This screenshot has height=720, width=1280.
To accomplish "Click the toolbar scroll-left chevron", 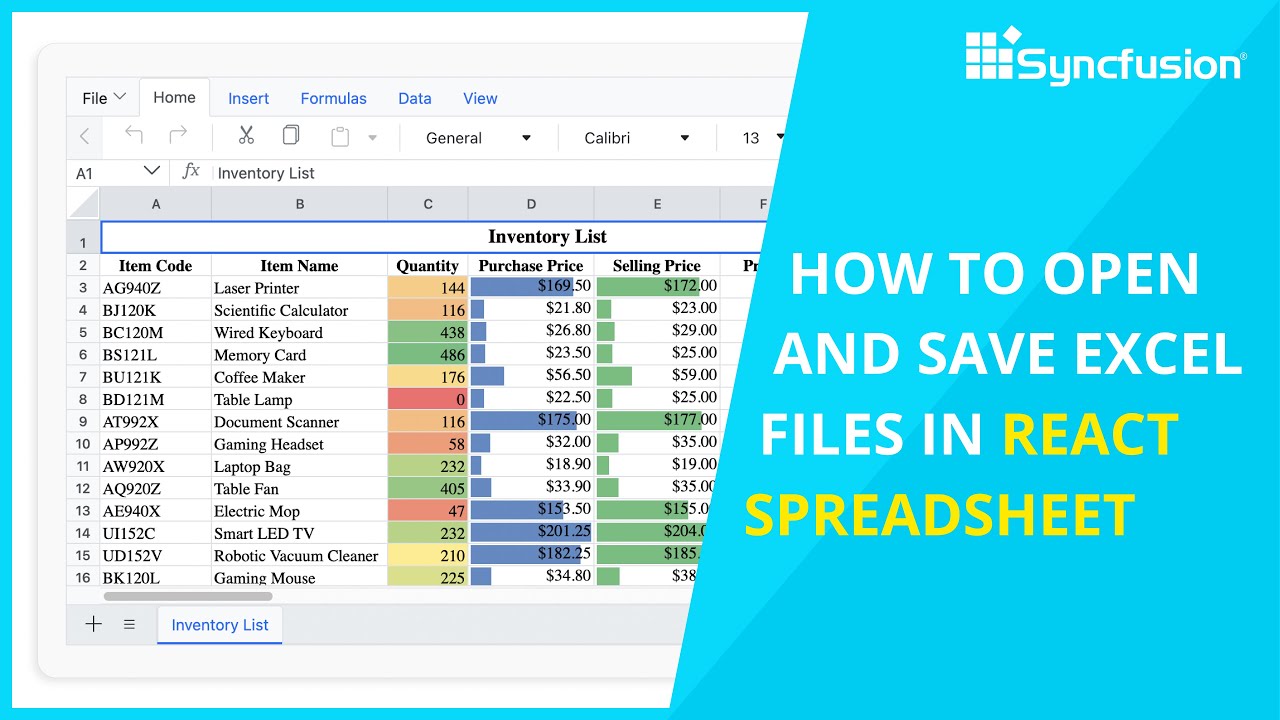I will (x=84, y=137).
